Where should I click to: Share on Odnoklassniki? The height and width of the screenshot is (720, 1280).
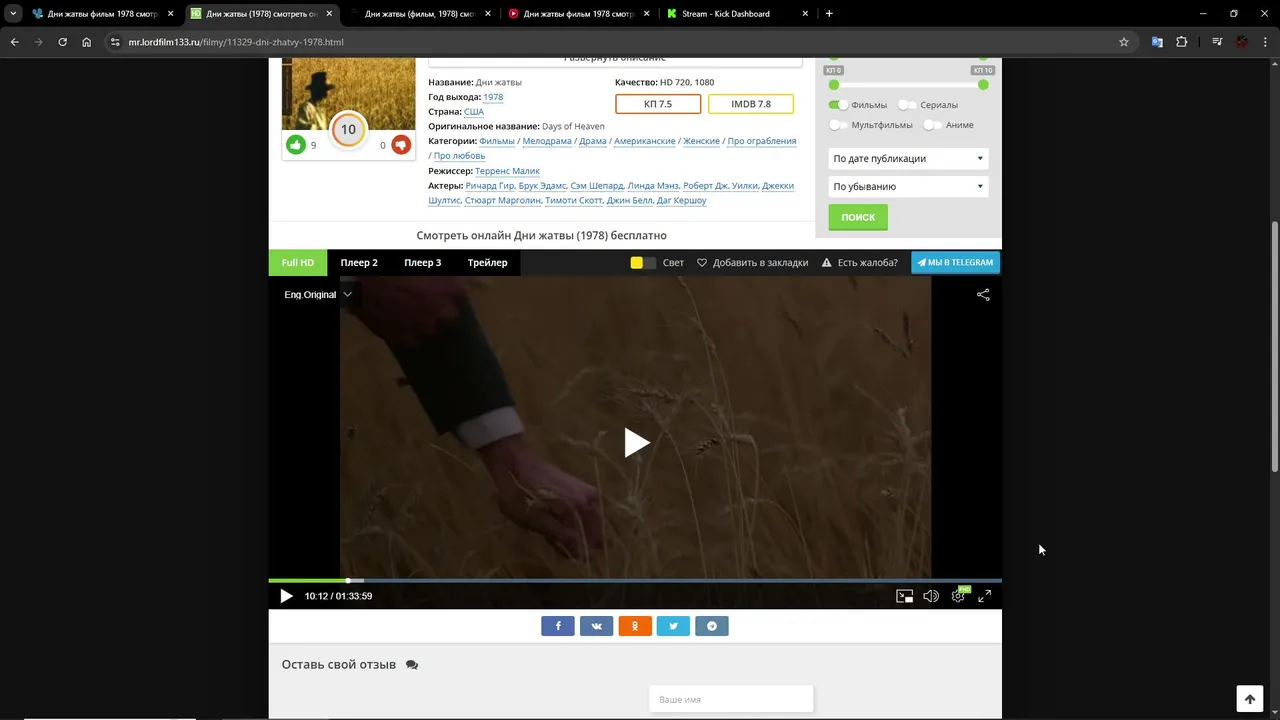click(x=635, y=626)
